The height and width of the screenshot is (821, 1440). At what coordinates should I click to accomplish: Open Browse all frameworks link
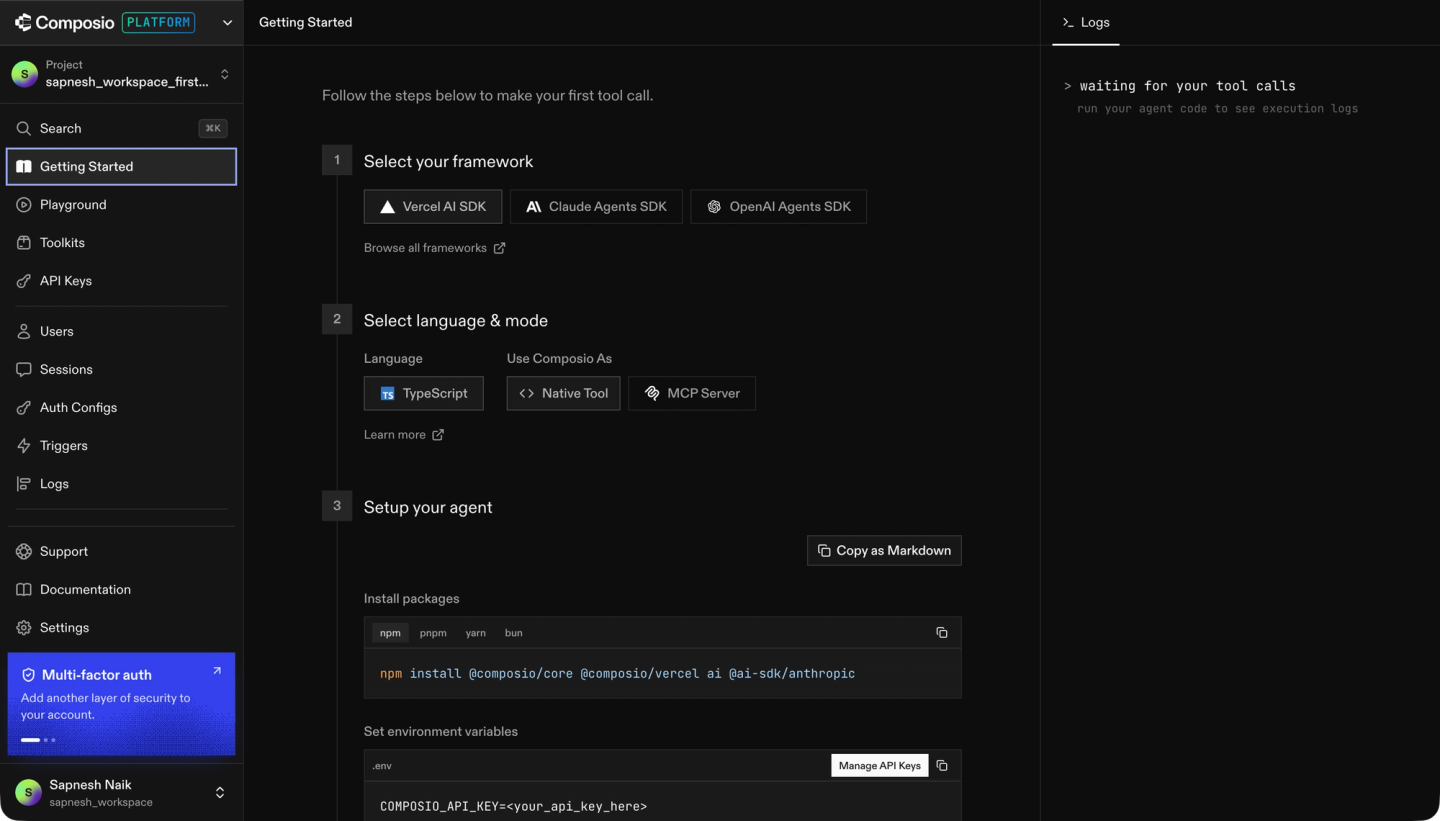pos(435,248)
